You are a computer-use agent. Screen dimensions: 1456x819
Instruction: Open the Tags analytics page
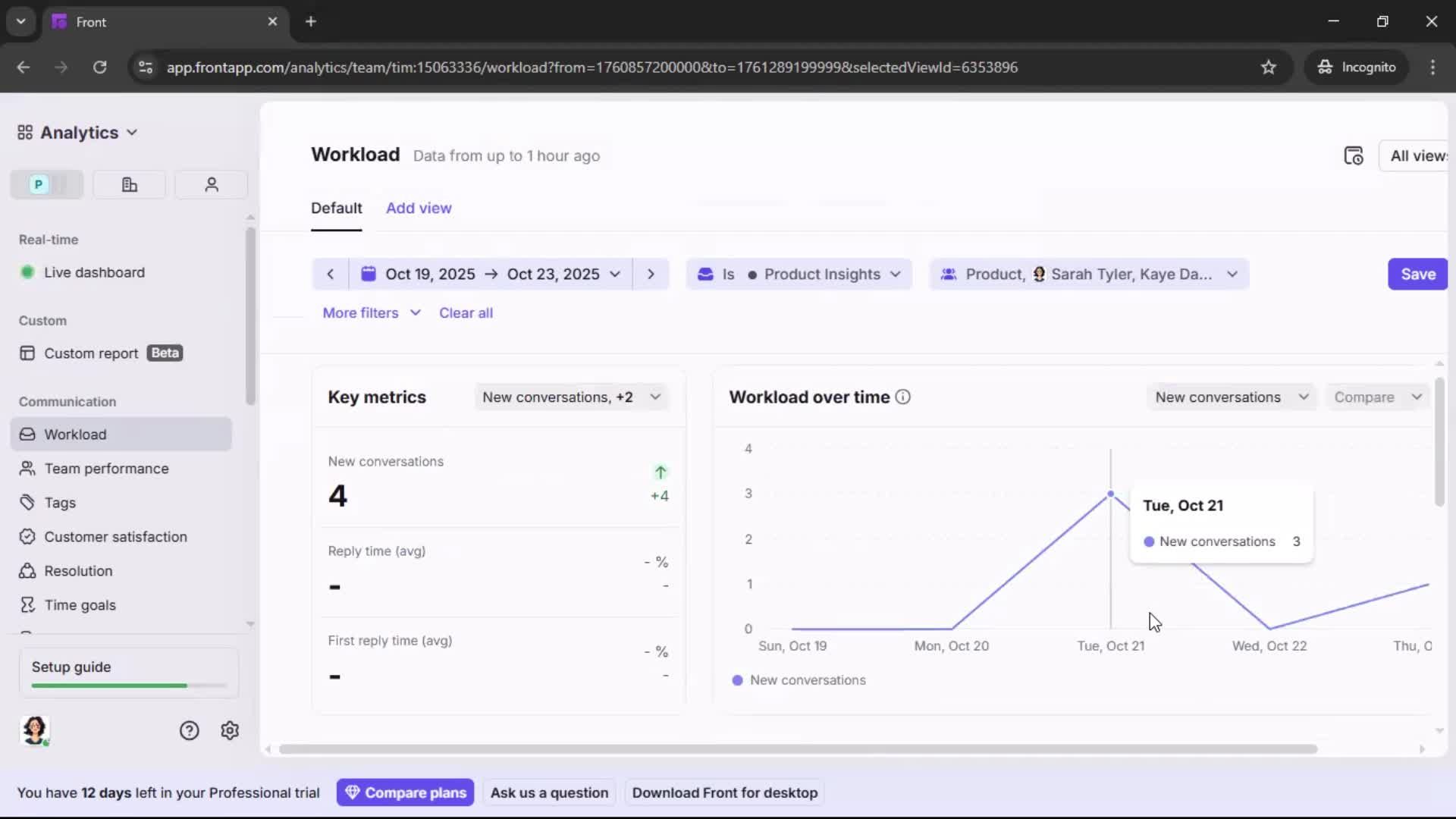coord(59,503)
